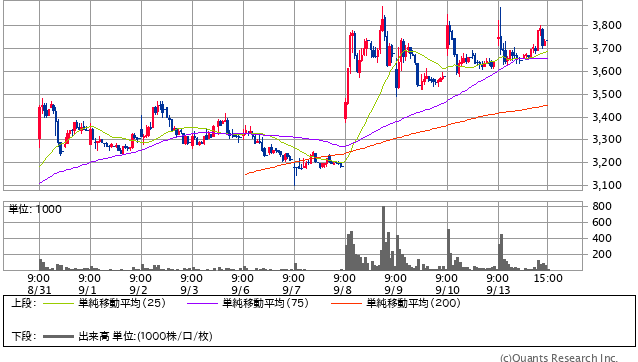The width and height of the screenshot is (638, 362).
Task: Click the green 25-period legend line
Action: point(59,303)
